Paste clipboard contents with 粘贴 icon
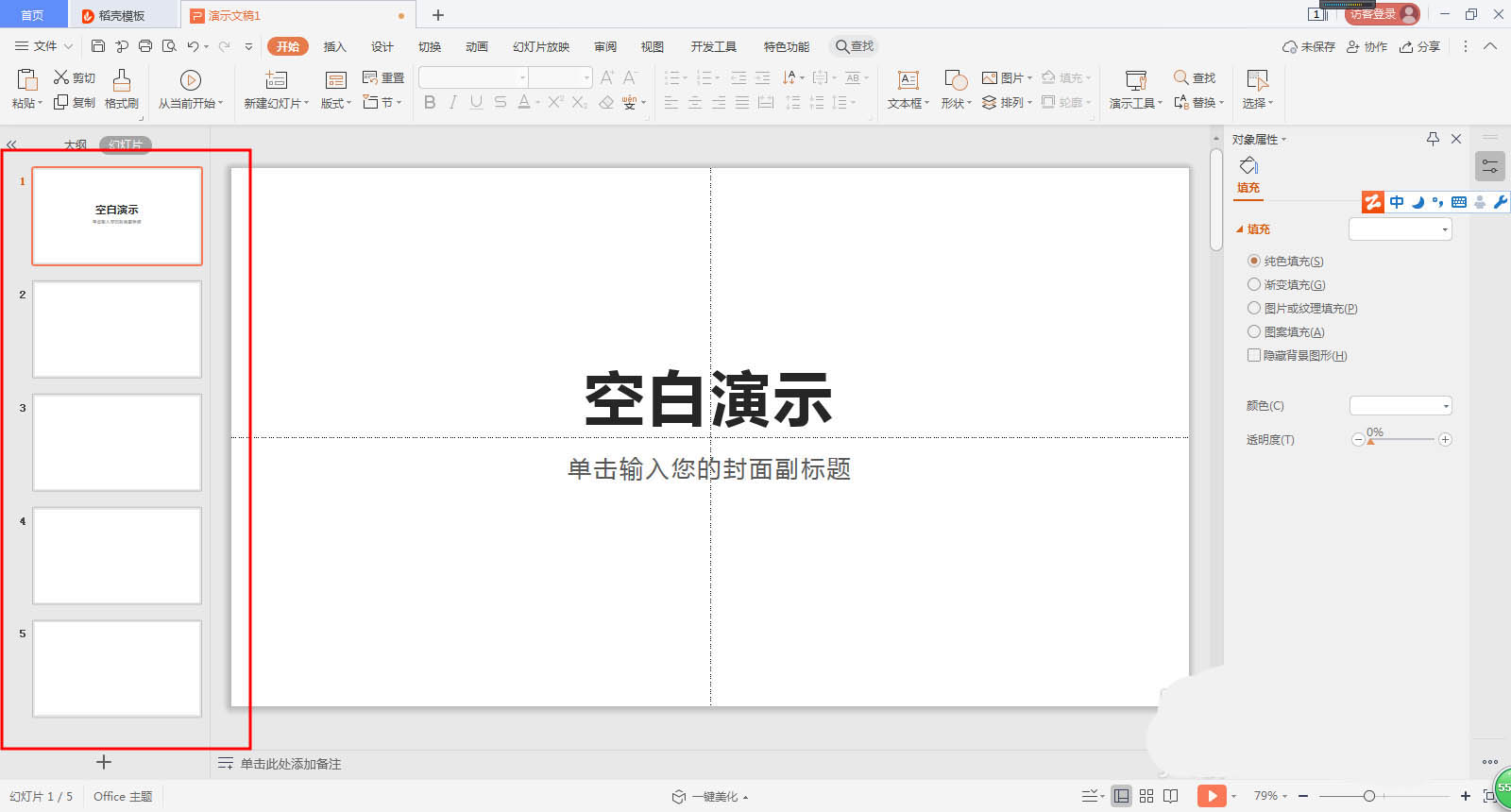The width and height of the screenshot is (1511, 812). [27, 79]
